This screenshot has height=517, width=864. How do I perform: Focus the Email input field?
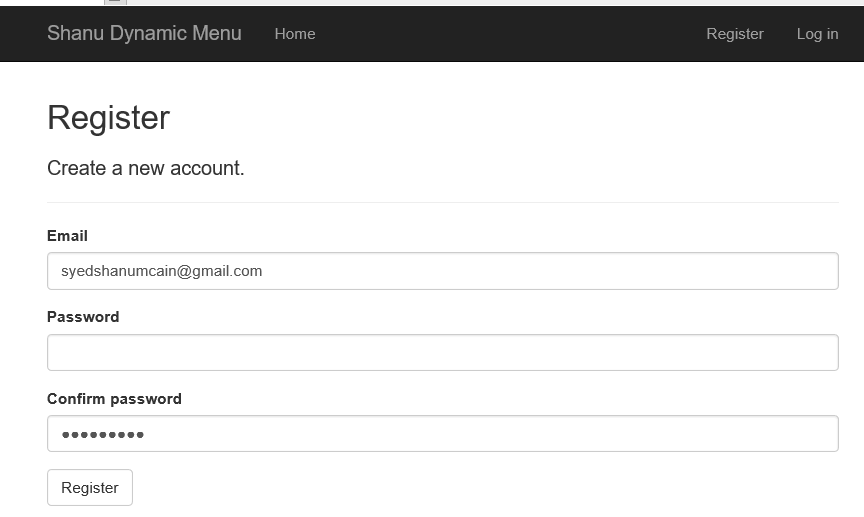coord(443,271)
